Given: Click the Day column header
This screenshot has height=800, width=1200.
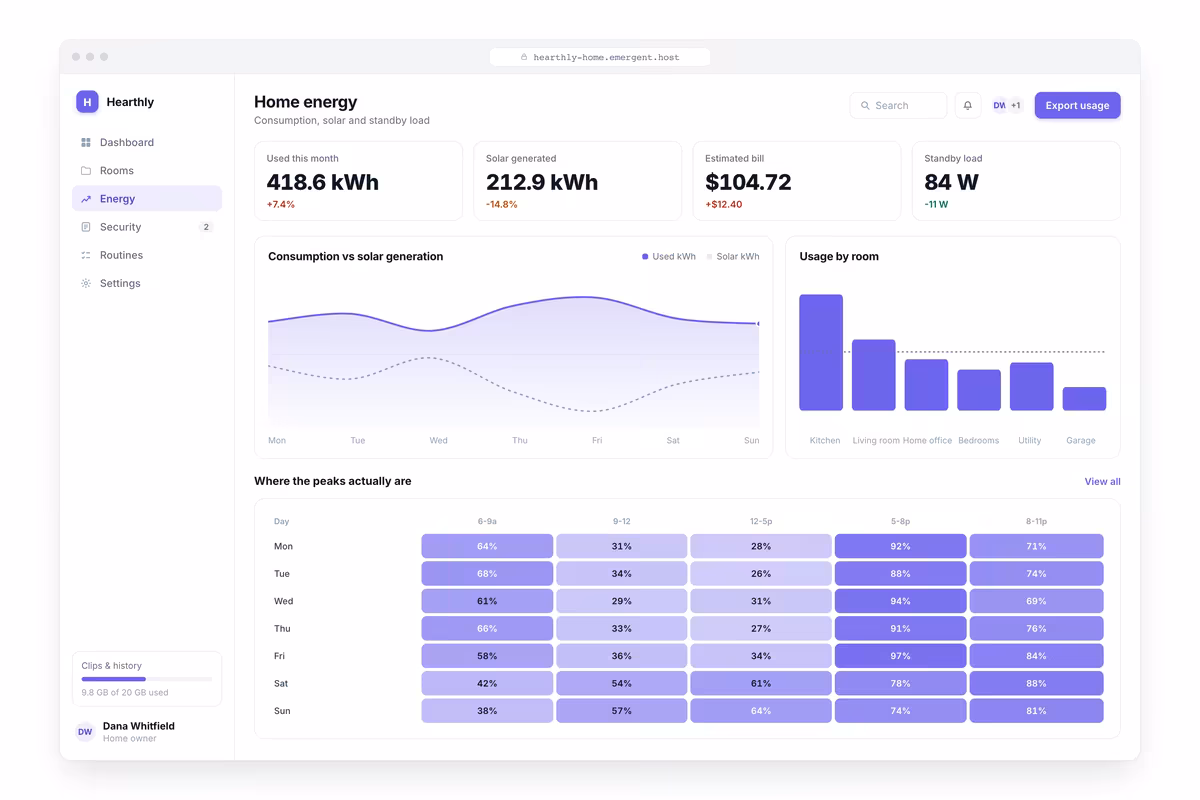Looking at the screenshot, I should click(281, 521).
